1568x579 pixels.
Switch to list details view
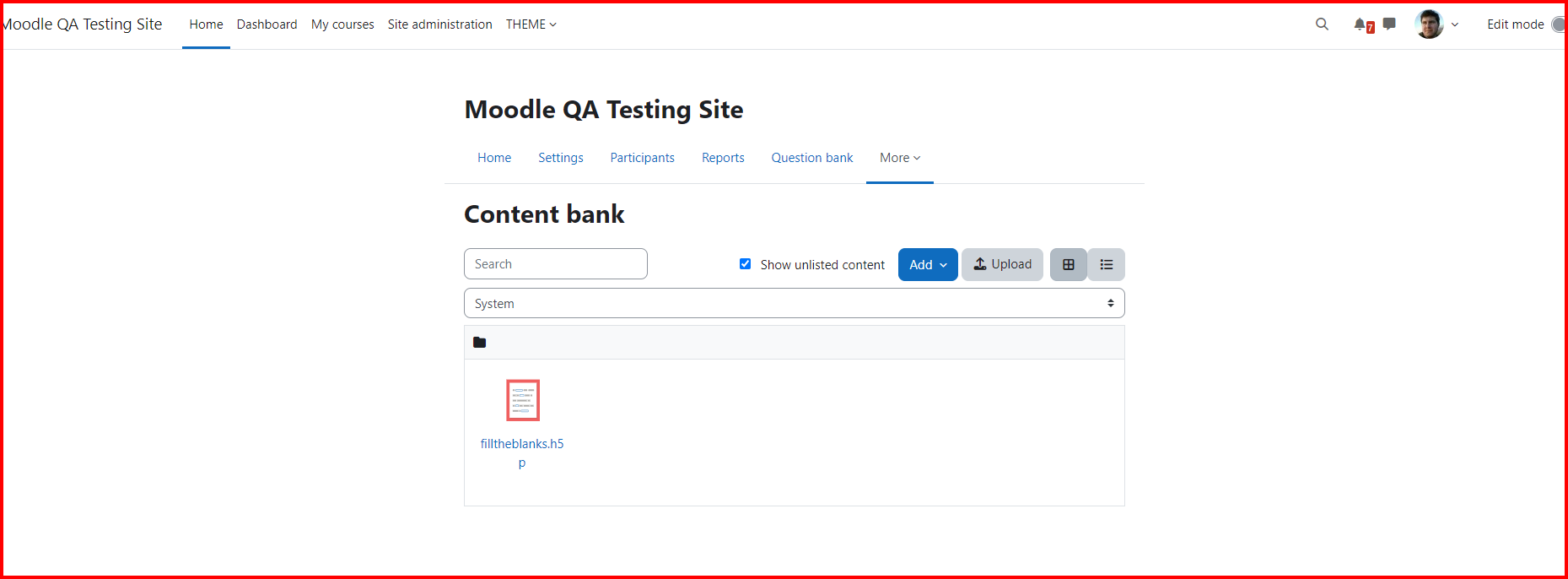(1107, 264)
